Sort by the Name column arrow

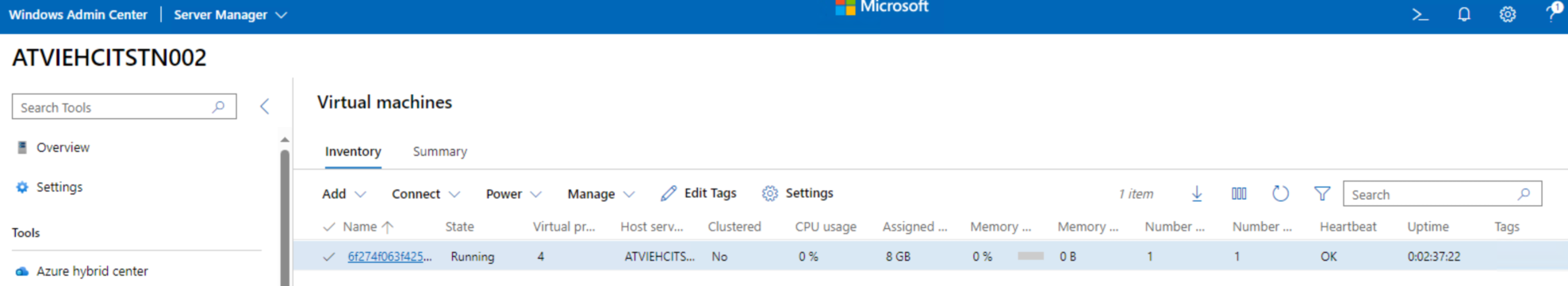388,227
